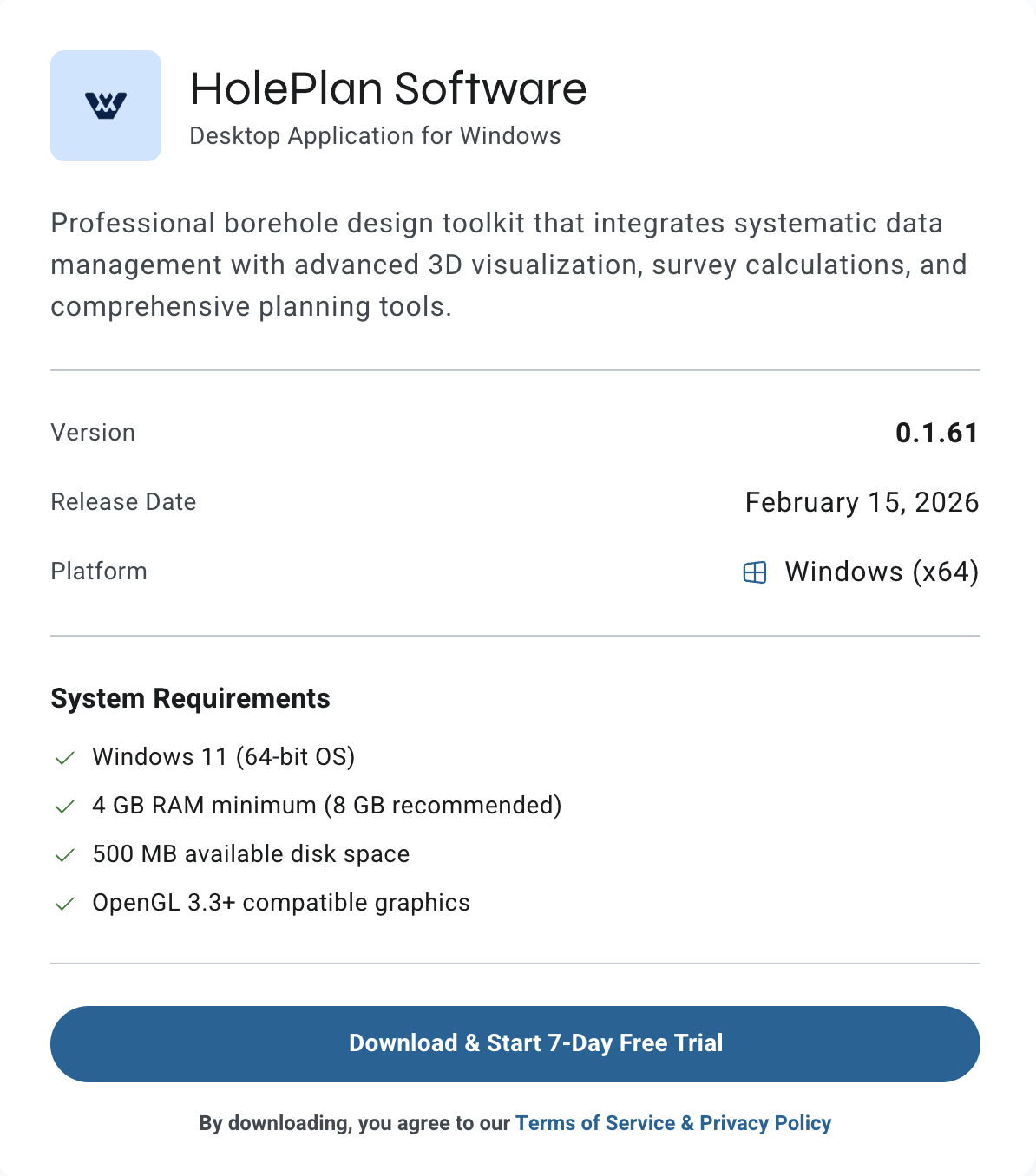1036x1176 pixels.
Task: Click the checkmark beside 4 GB RAM requirement
Action: coord(64,807)
